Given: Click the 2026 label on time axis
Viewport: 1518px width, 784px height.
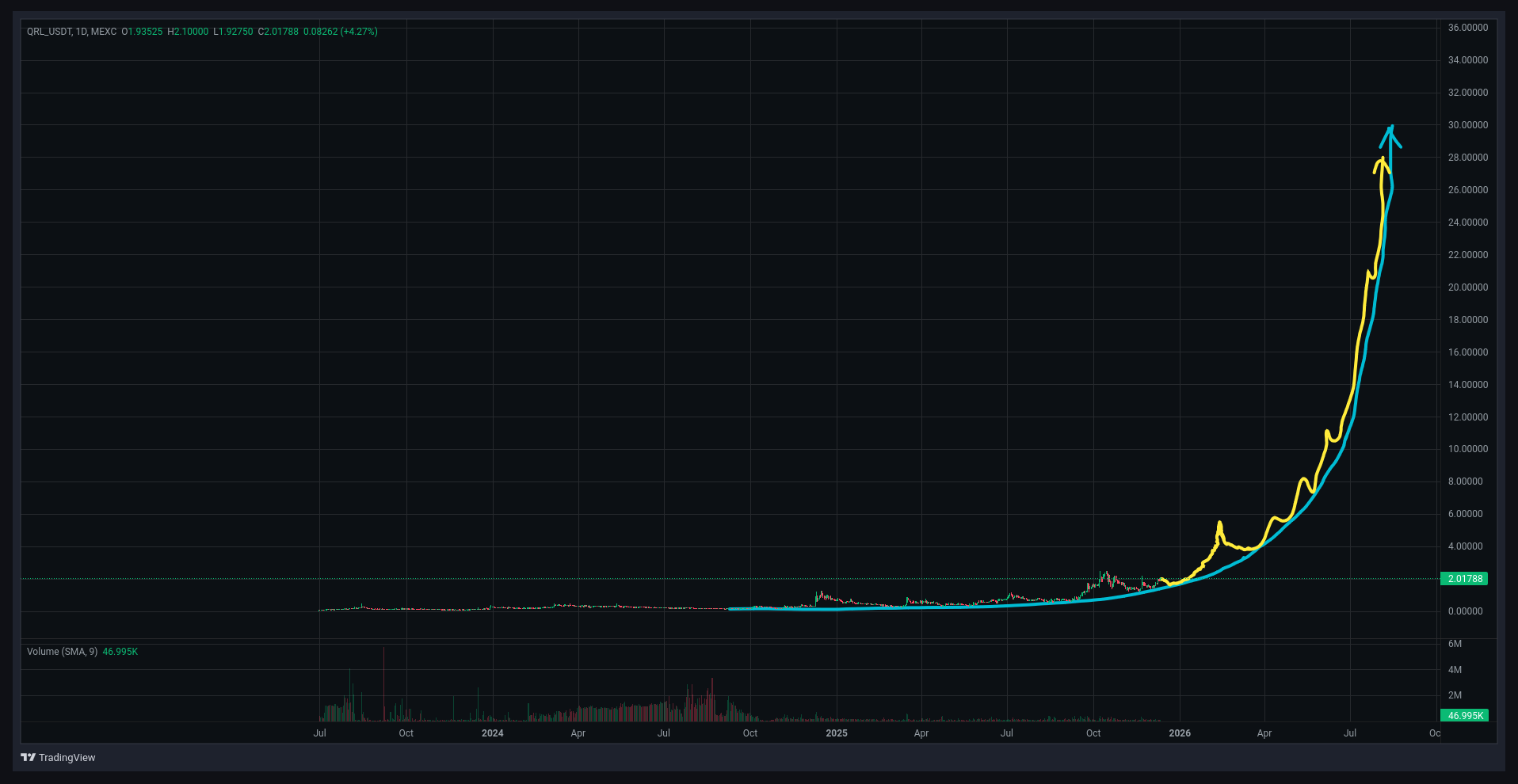Looking at the screenshot, I should [1179, 733].
